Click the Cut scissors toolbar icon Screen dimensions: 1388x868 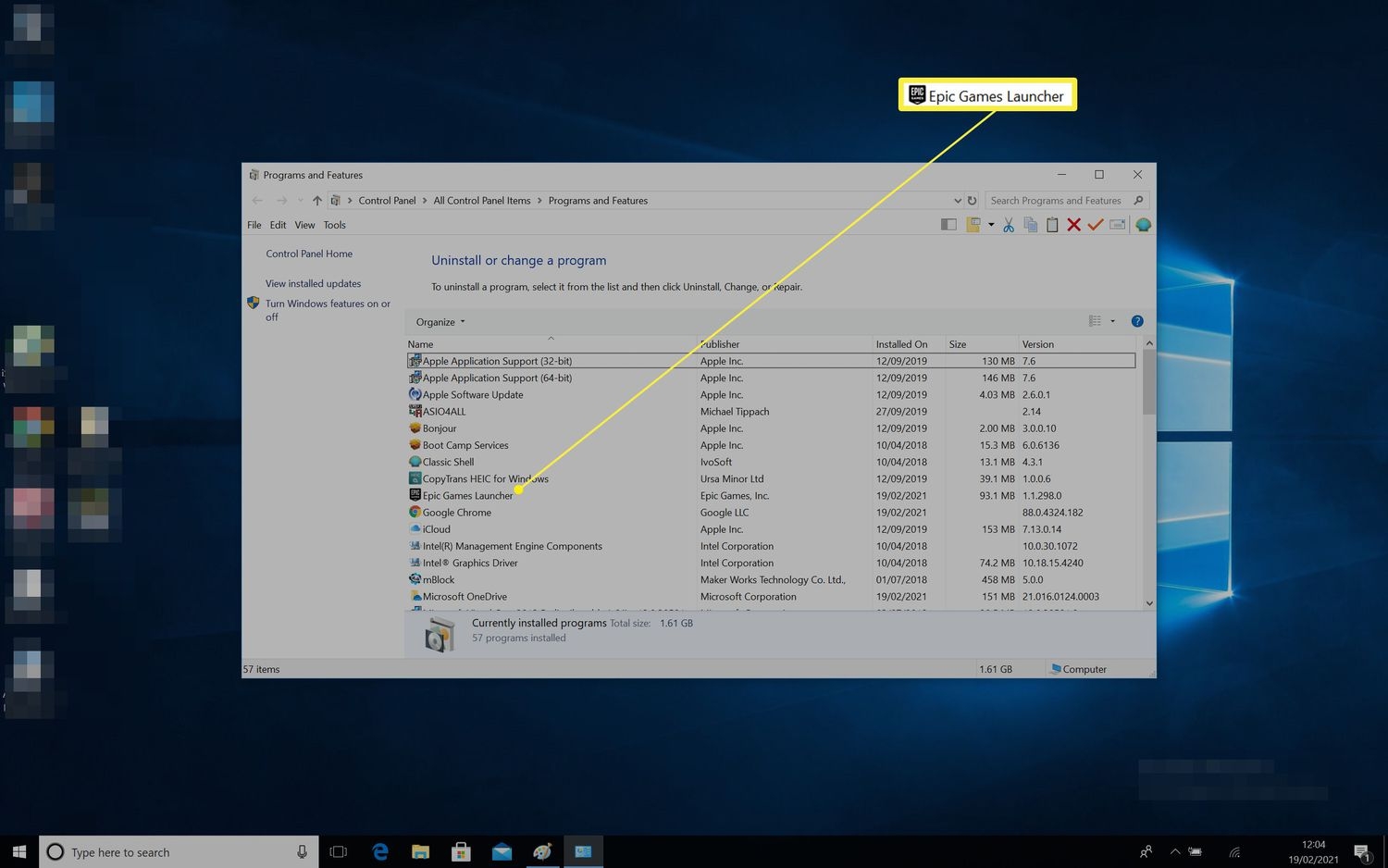1009,225
